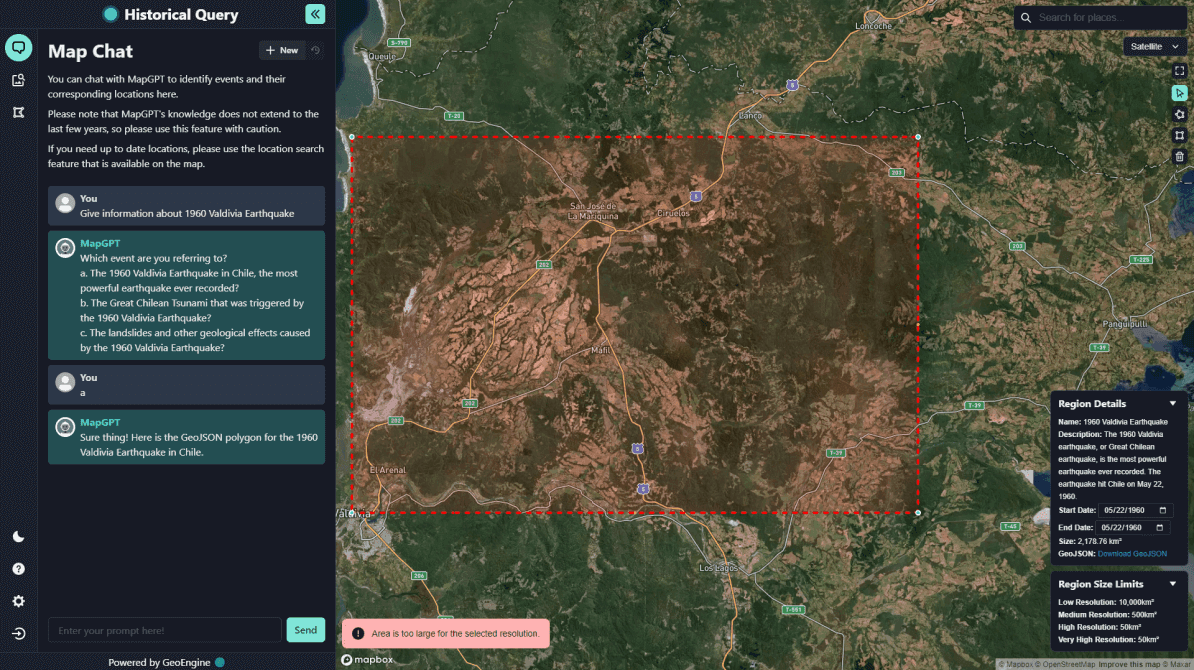Collapse the Region Size Limits panel

1173,584
